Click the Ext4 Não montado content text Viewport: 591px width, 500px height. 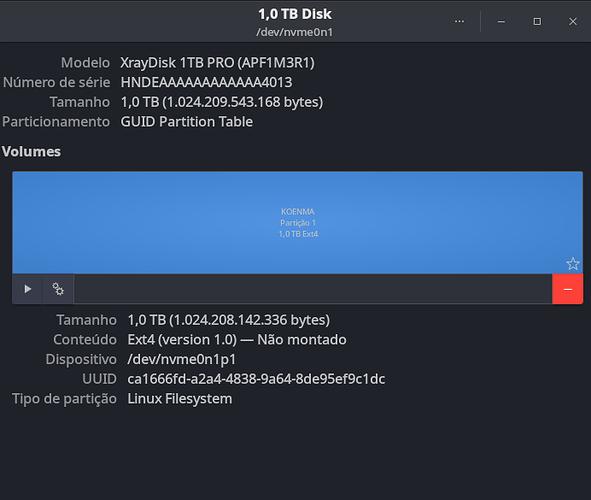point(237,340)
